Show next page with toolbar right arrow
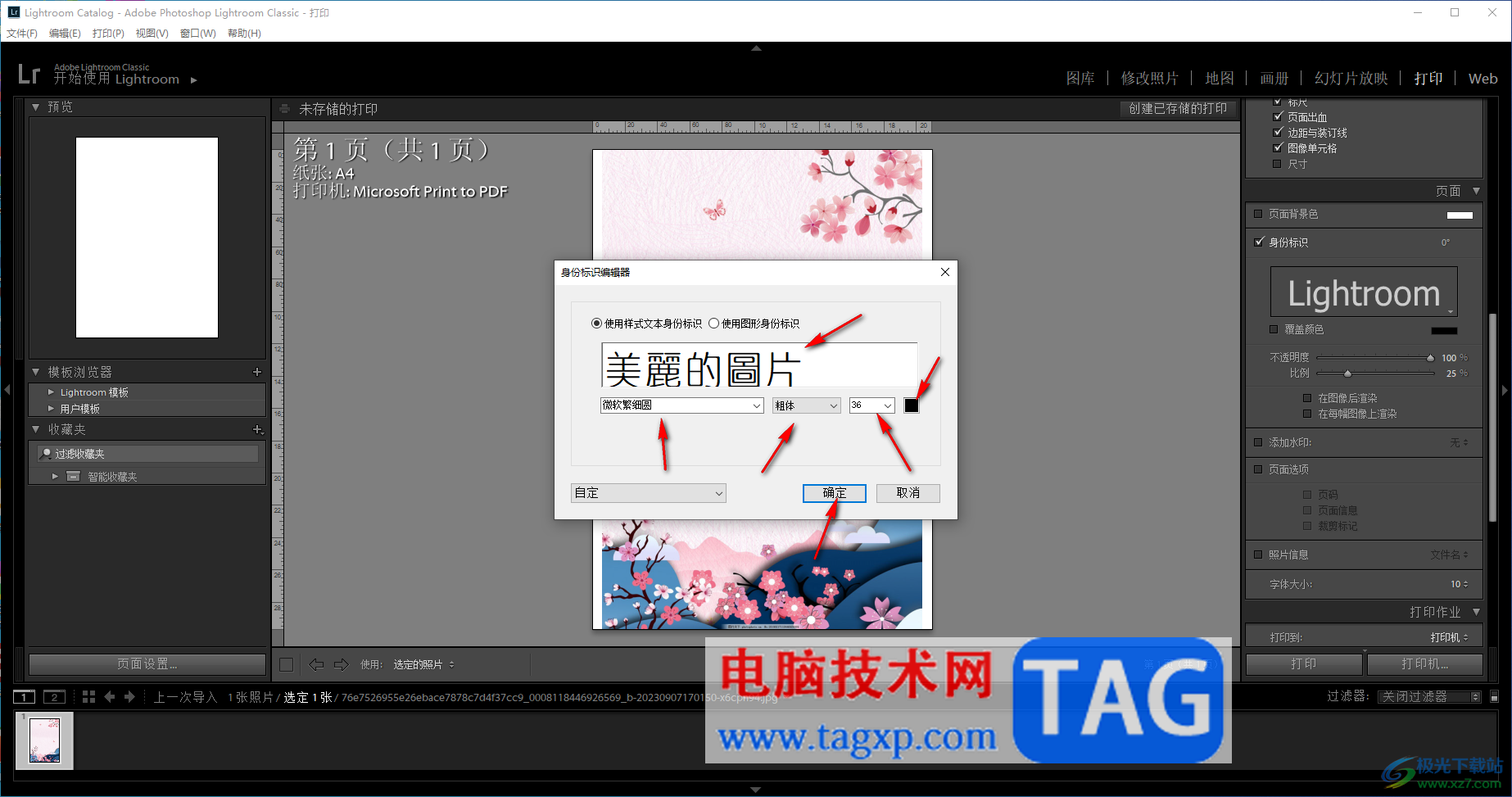 (342, 664)
